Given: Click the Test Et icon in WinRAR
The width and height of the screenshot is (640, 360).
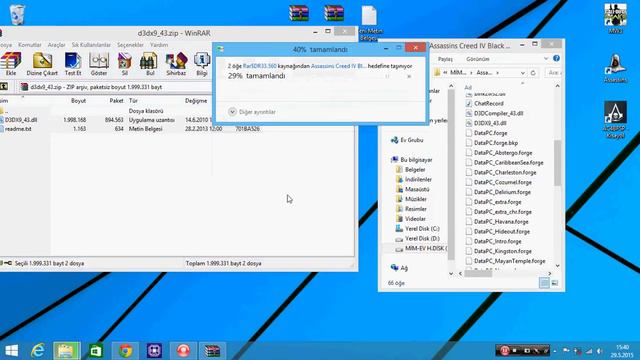Looking at the screenshot, I should [73, 64].
